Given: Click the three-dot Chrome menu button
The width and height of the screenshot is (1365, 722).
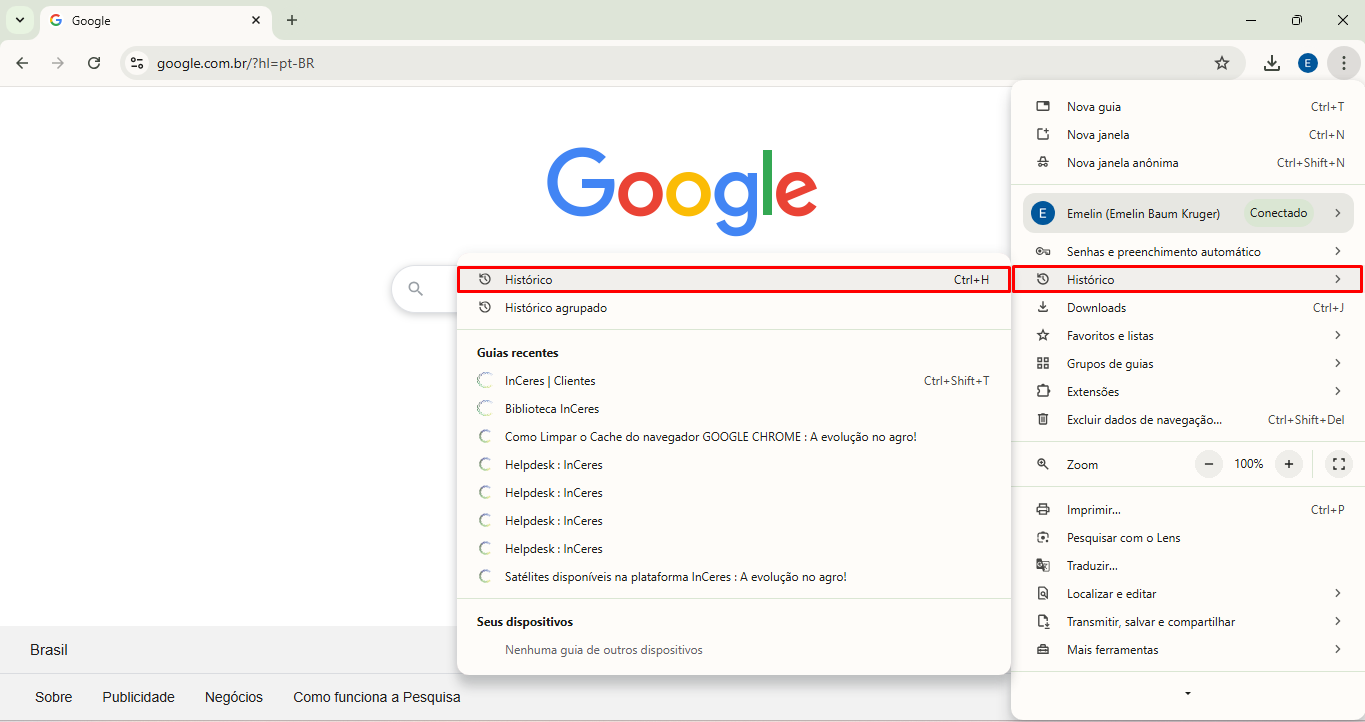Looking at the screenshot, I should [x=1344, y=63].
